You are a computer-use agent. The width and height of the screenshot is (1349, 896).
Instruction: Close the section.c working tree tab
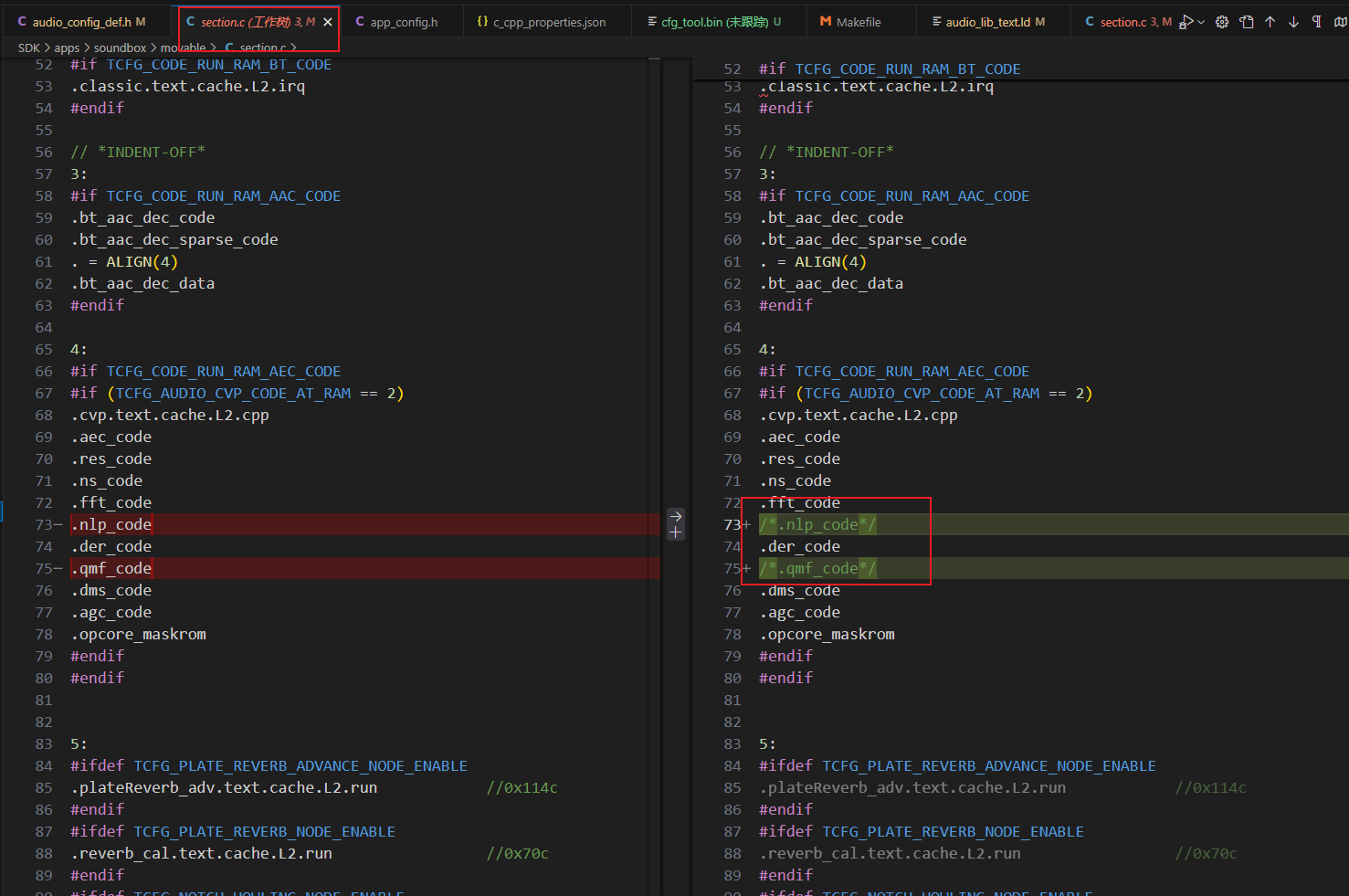(x=328, y=22)
